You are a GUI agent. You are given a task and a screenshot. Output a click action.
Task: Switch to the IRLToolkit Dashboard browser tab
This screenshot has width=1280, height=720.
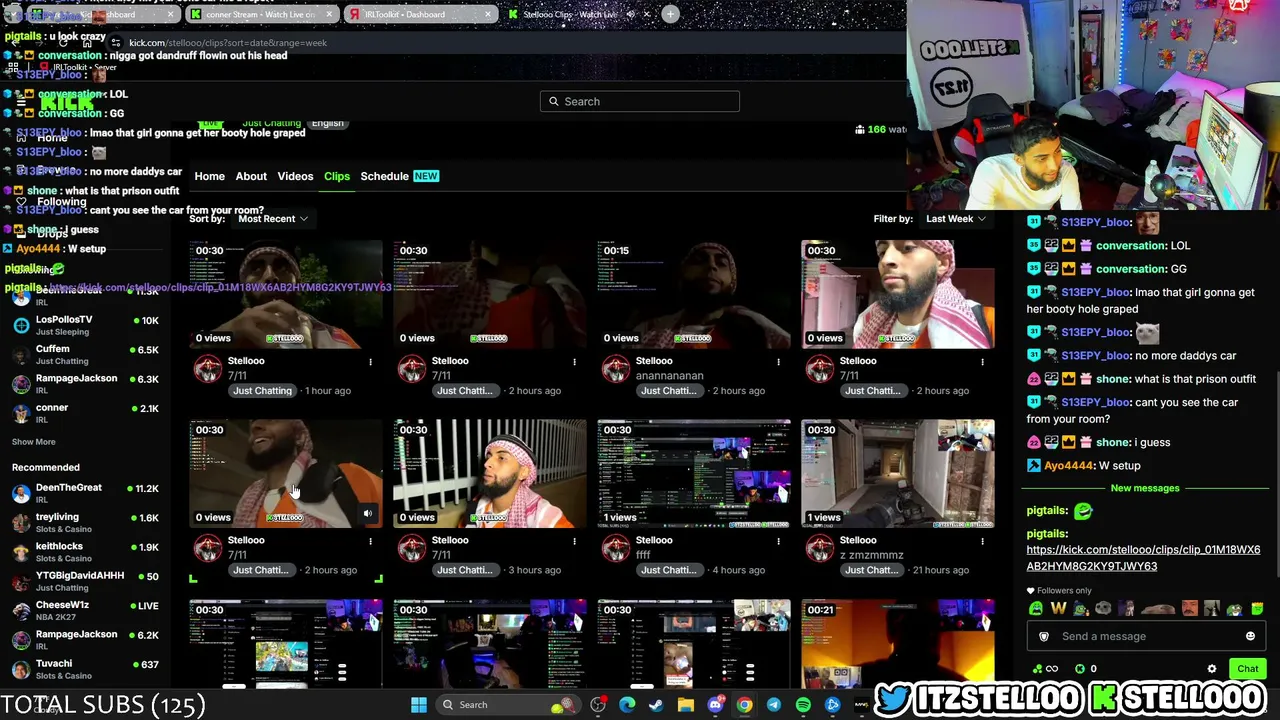coord(420,15)
